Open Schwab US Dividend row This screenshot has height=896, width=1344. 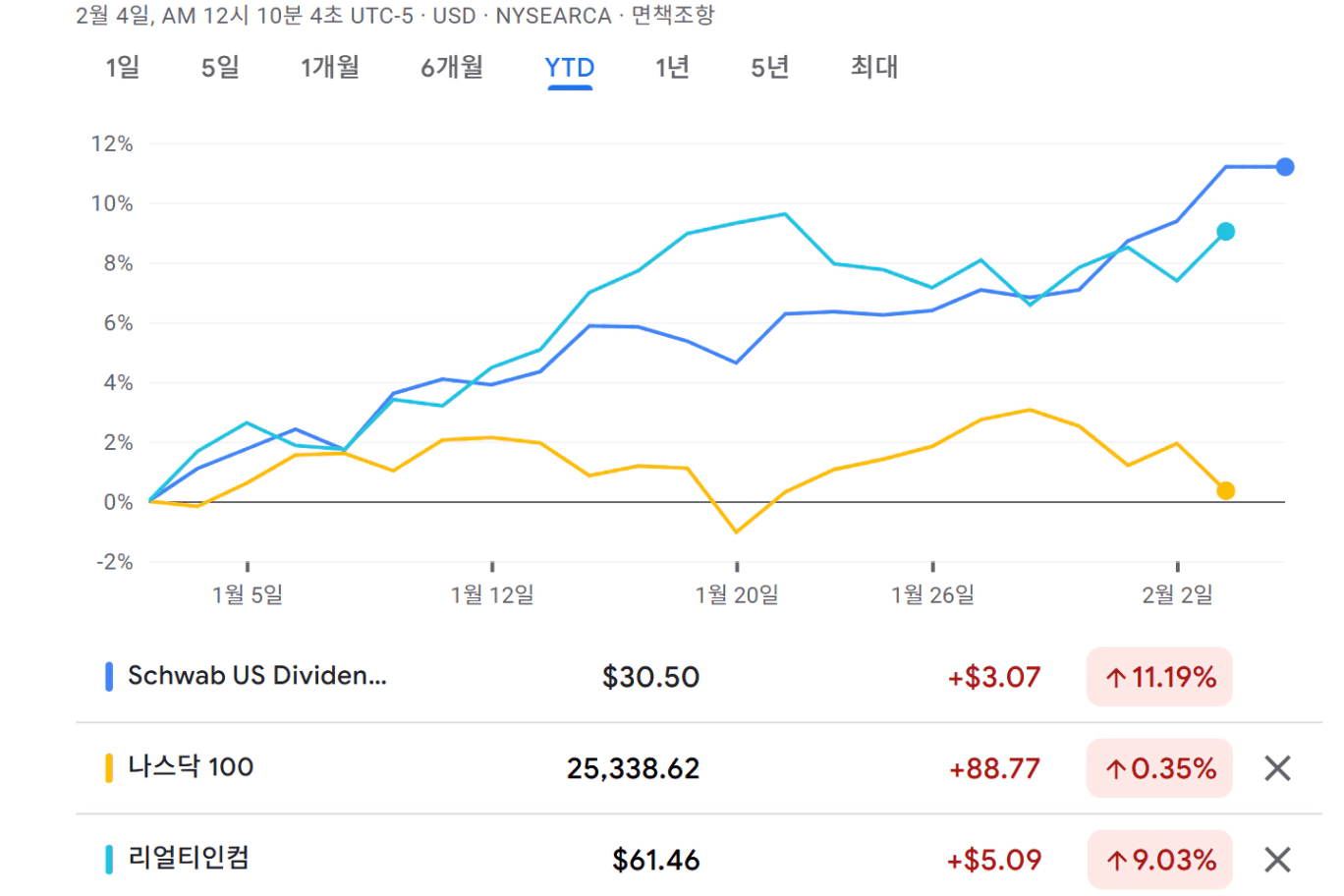(x=257, y=676)
